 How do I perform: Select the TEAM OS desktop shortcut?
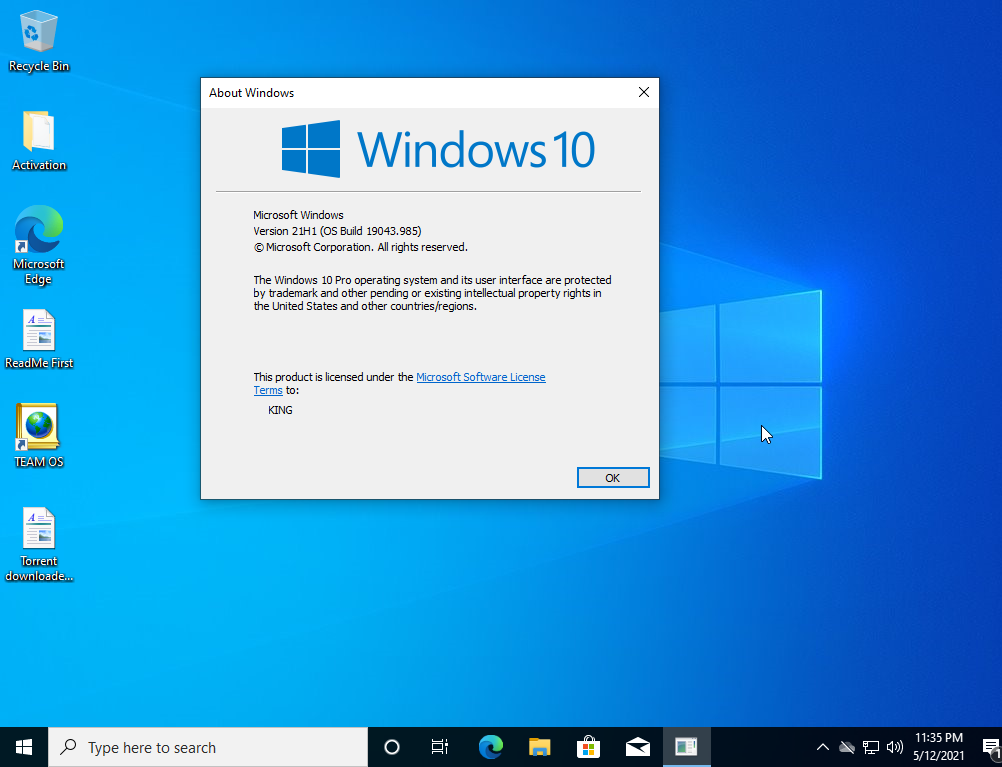[x=39, y=436]
